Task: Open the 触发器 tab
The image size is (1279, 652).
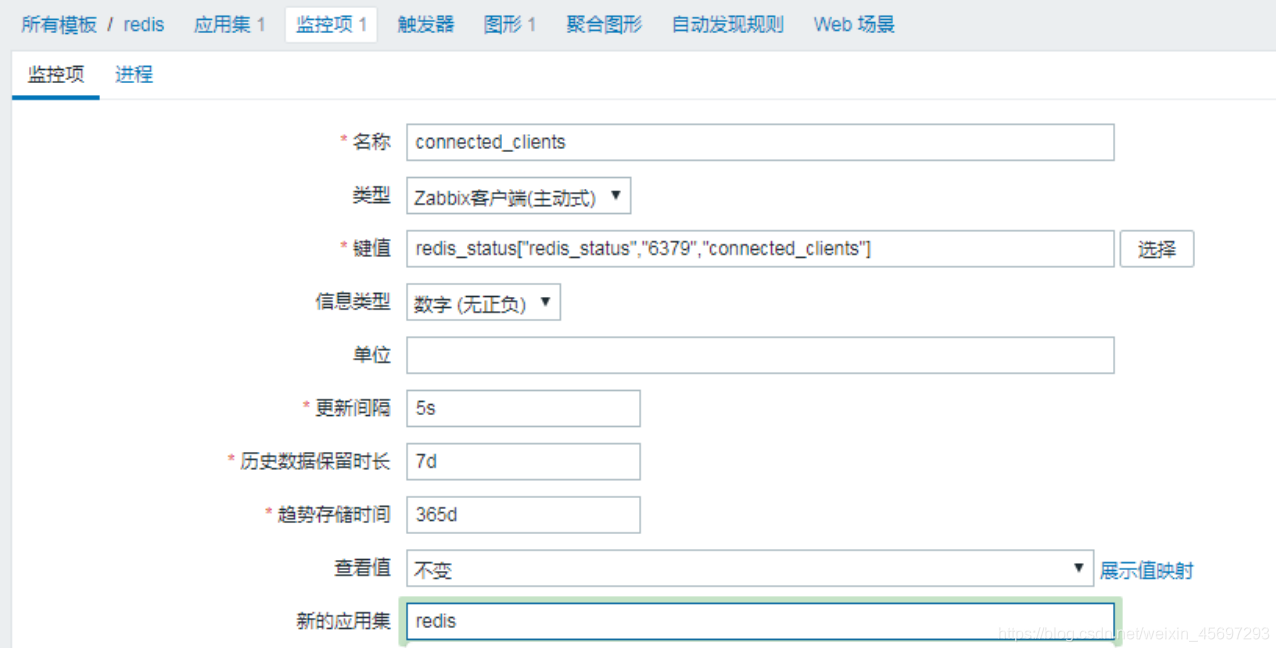Action: (425, 24)
